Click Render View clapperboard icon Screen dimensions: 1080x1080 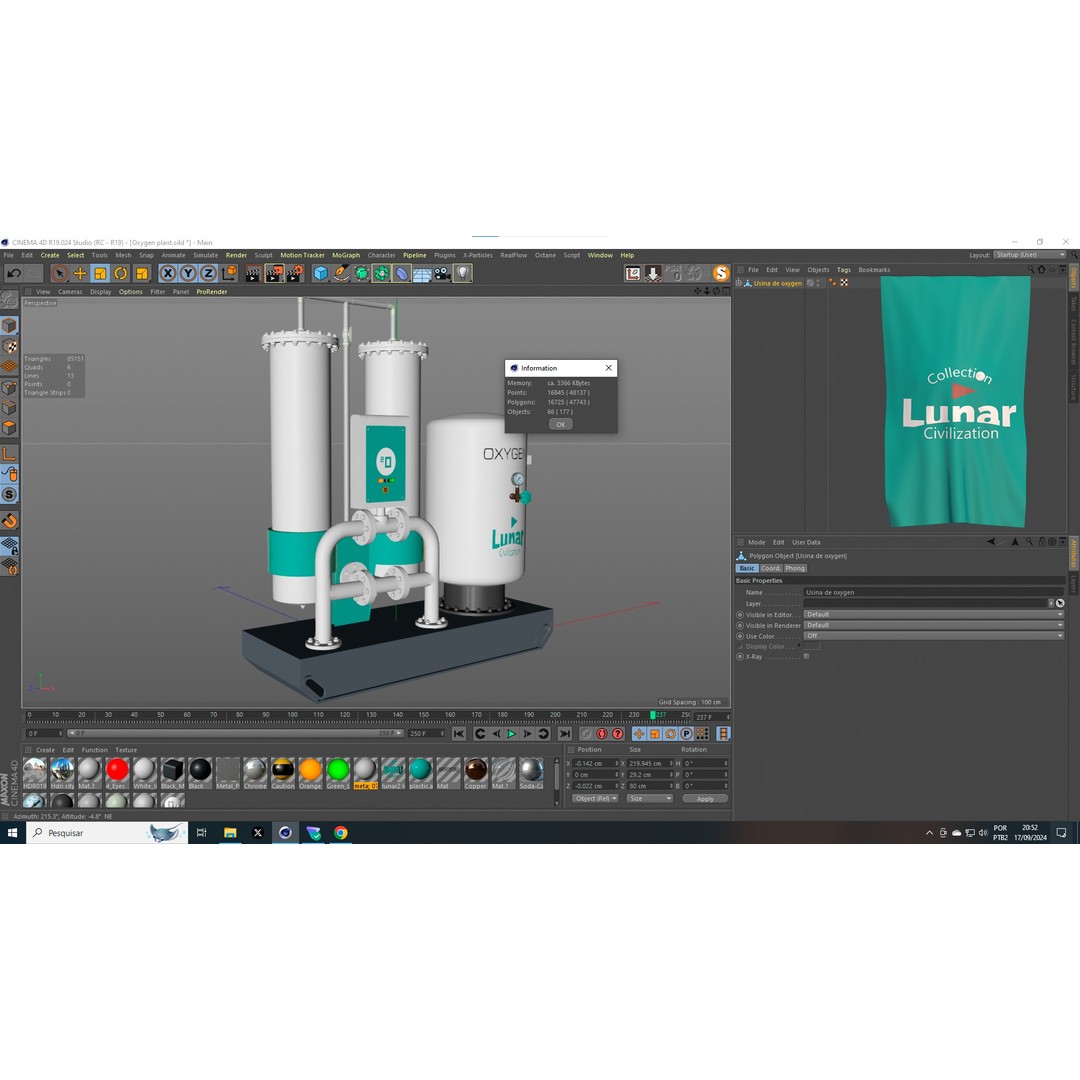pyautogui.click(x=253, y=273)
